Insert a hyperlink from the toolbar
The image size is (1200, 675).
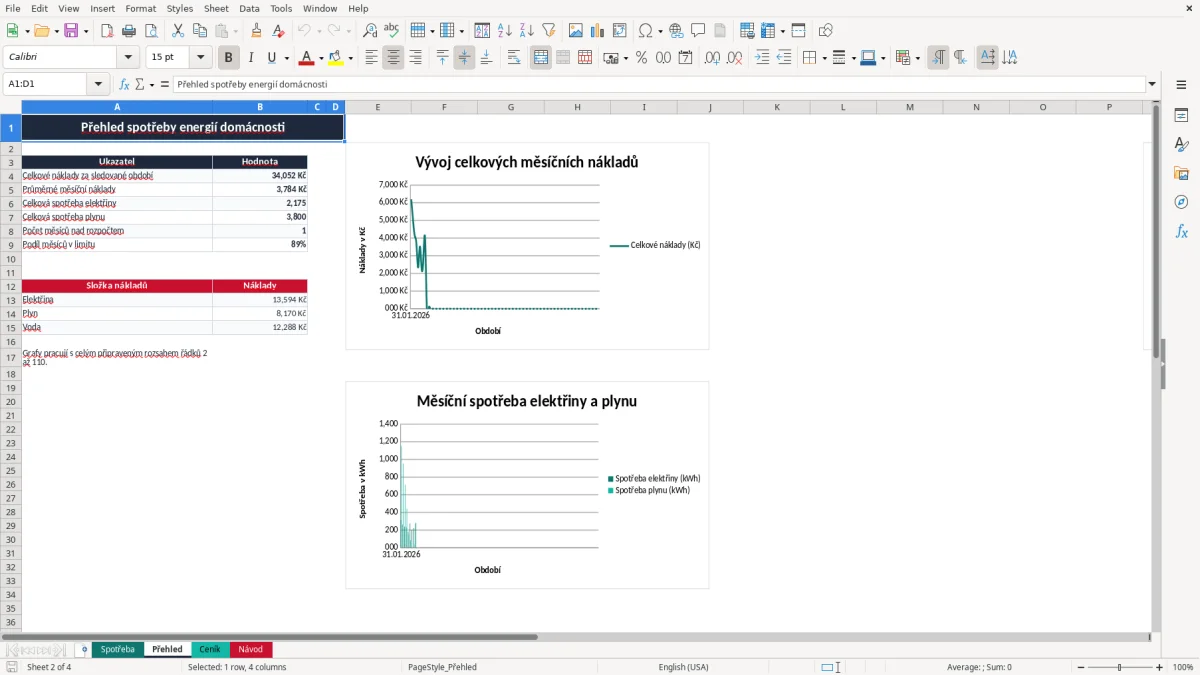pos(676,31)
